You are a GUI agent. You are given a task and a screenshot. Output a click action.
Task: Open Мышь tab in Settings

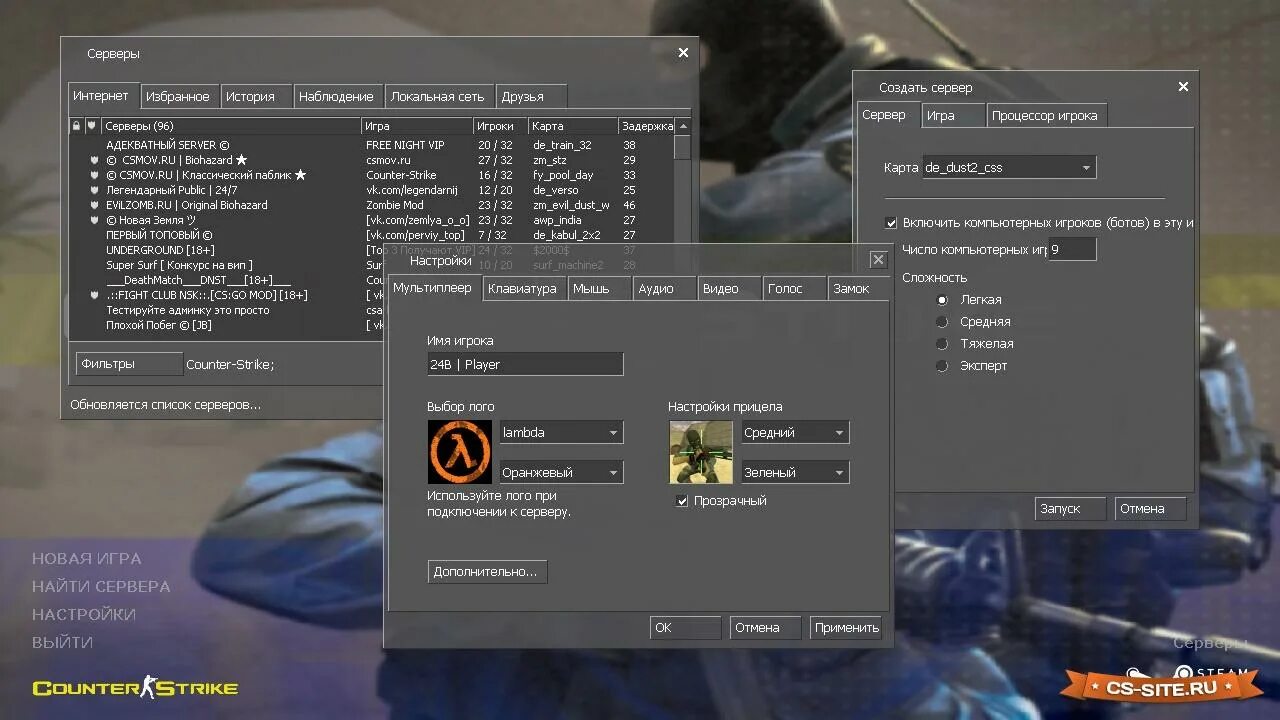point(598,289)
